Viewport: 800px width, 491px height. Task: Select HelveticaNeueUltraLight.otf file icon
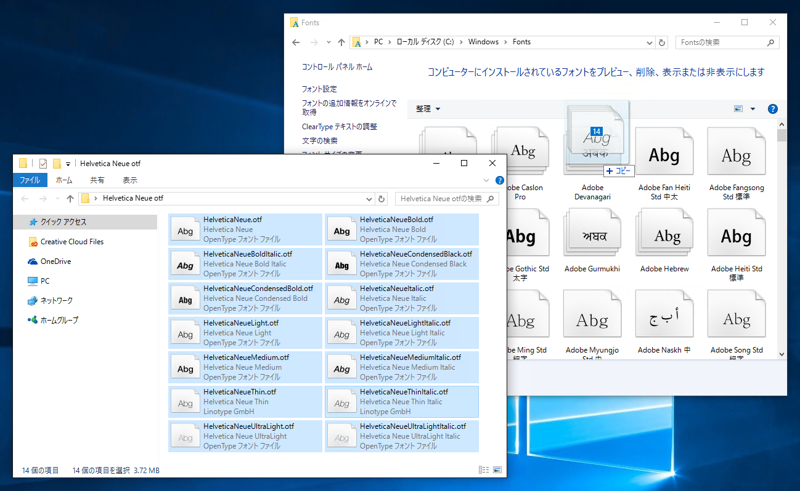point(185,437)
